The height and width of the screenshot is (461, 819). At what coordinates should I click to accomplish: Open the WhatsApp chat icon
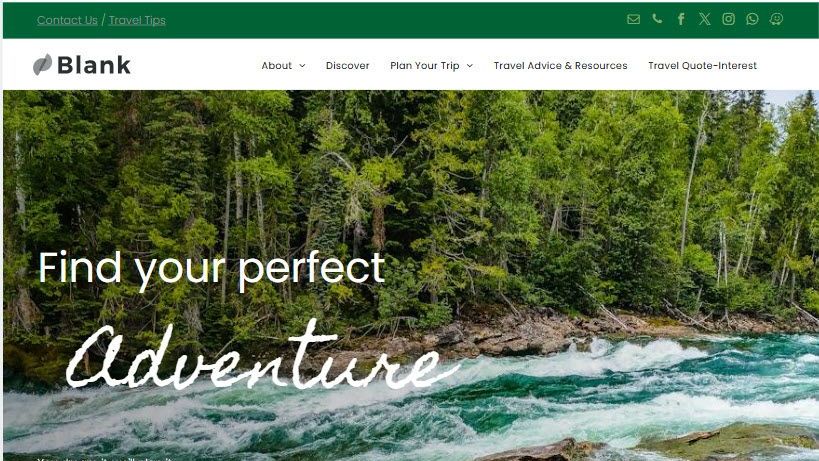752,19
